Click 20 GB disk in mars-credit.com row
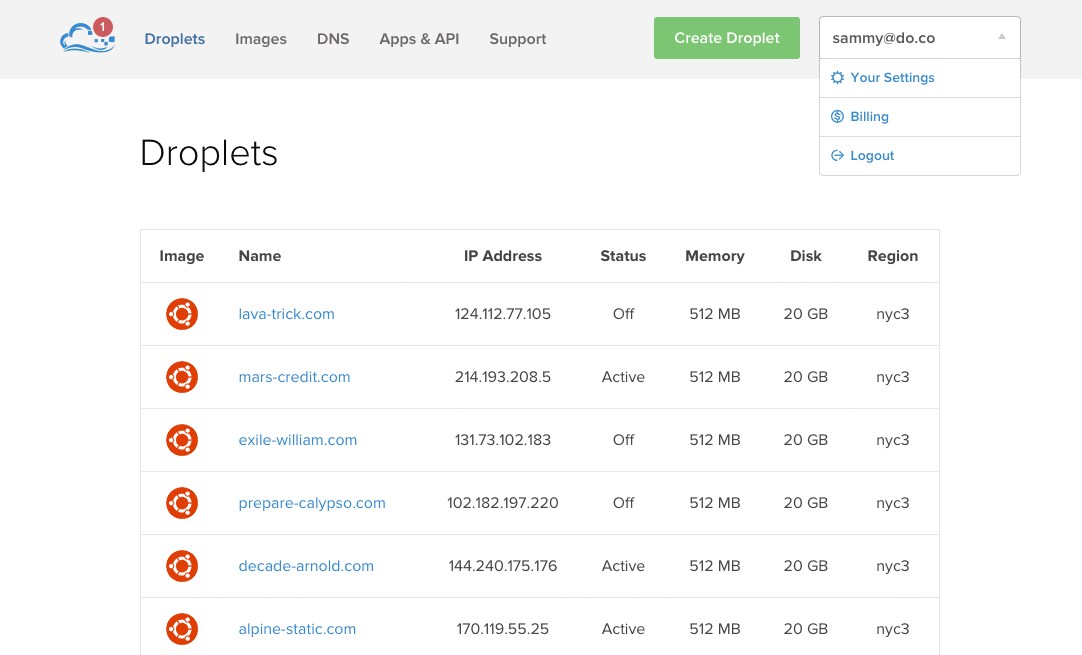The height and width of the screenshot is (655, 1082). (x=805, y=377)
